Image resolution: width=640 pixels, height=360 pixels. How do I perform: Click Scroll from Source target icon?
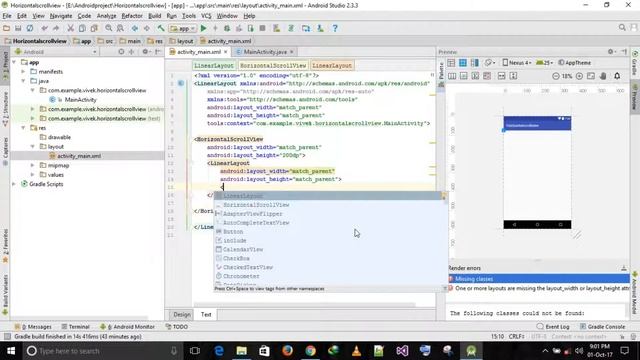(121, 52)
